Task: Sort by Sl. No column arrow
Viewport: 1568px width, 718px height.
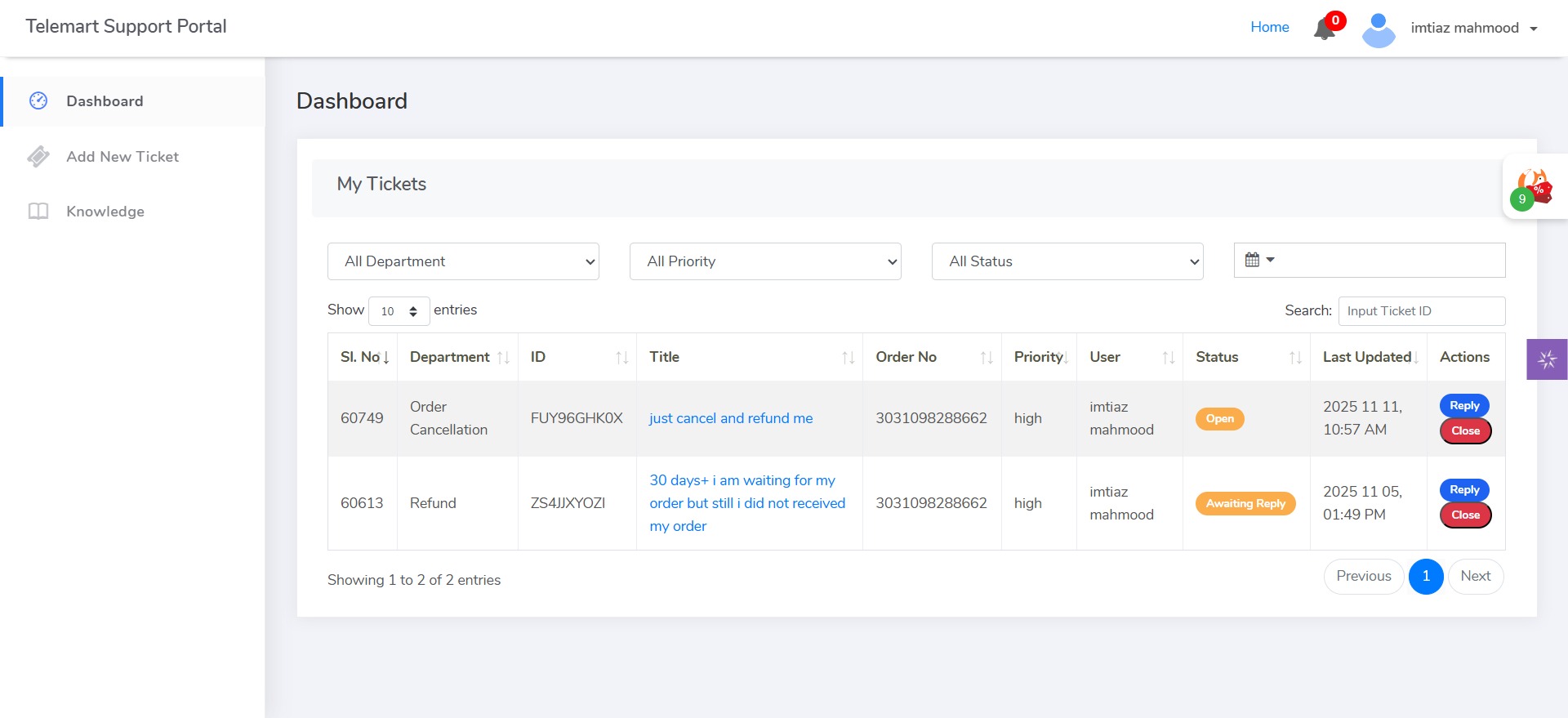Action: click(385, 358)
